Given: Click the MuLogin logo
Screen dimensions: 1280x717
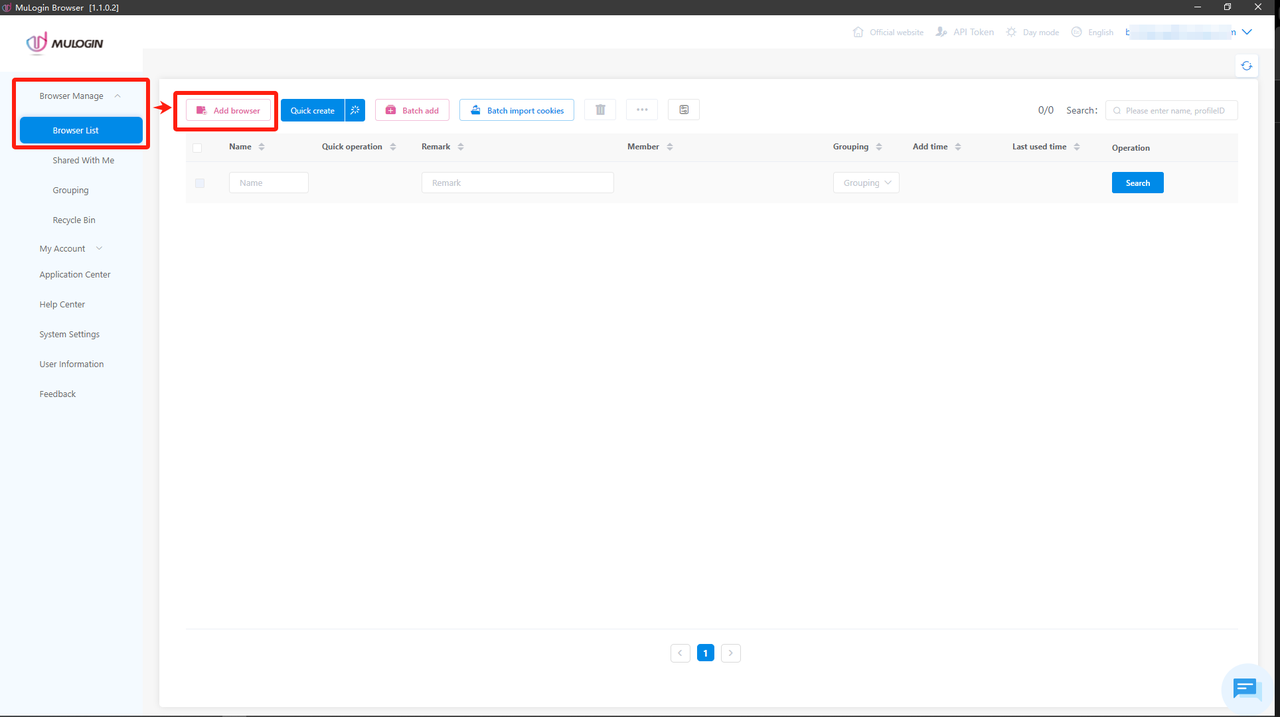Looking at the screenshot, I should coord(65,43).
